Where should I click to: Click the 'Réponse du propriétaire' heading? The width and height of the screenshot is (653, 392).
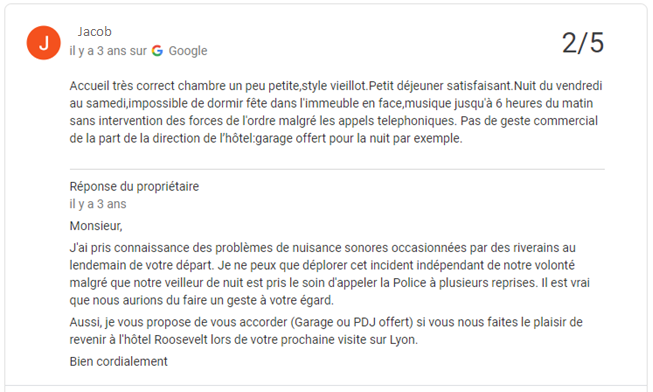click(x=134, y=186)
